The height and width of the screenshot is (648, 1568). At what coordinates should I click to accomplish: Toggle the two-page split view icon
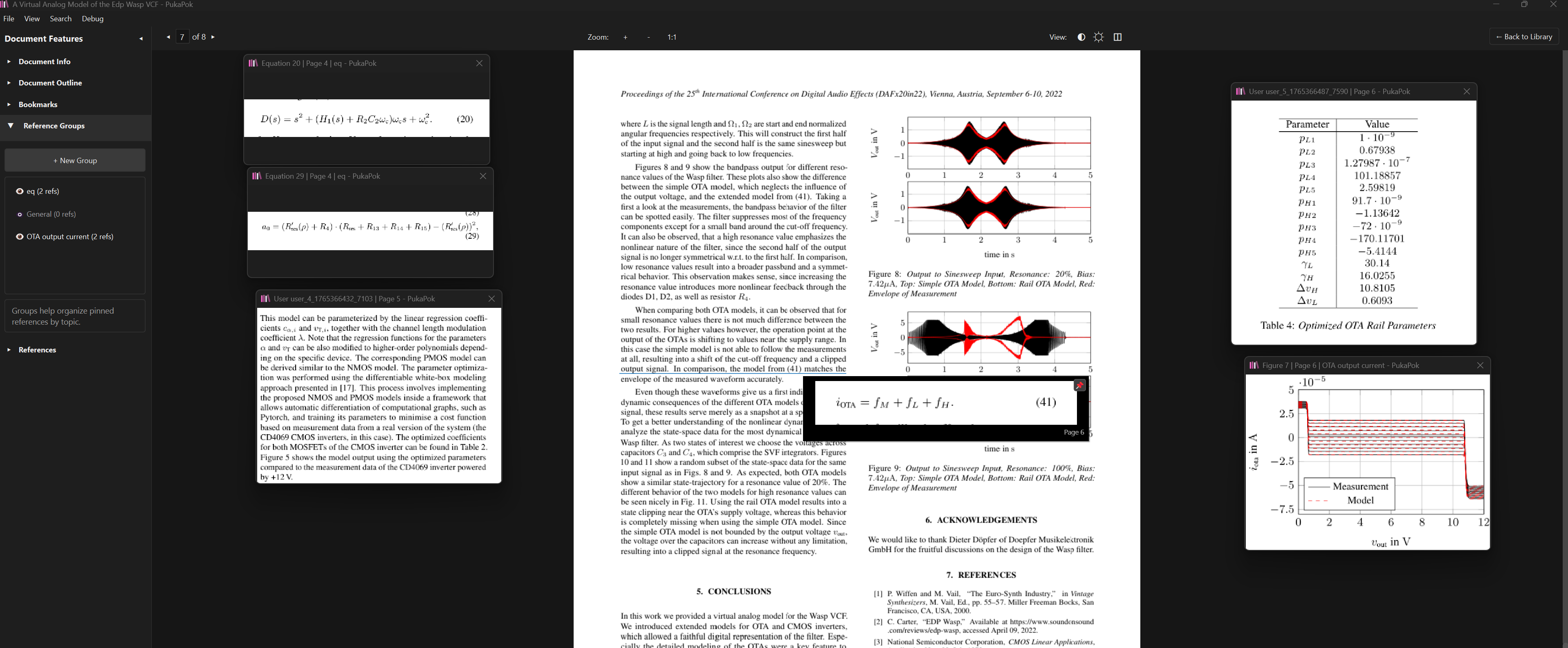coord(1117,37)
